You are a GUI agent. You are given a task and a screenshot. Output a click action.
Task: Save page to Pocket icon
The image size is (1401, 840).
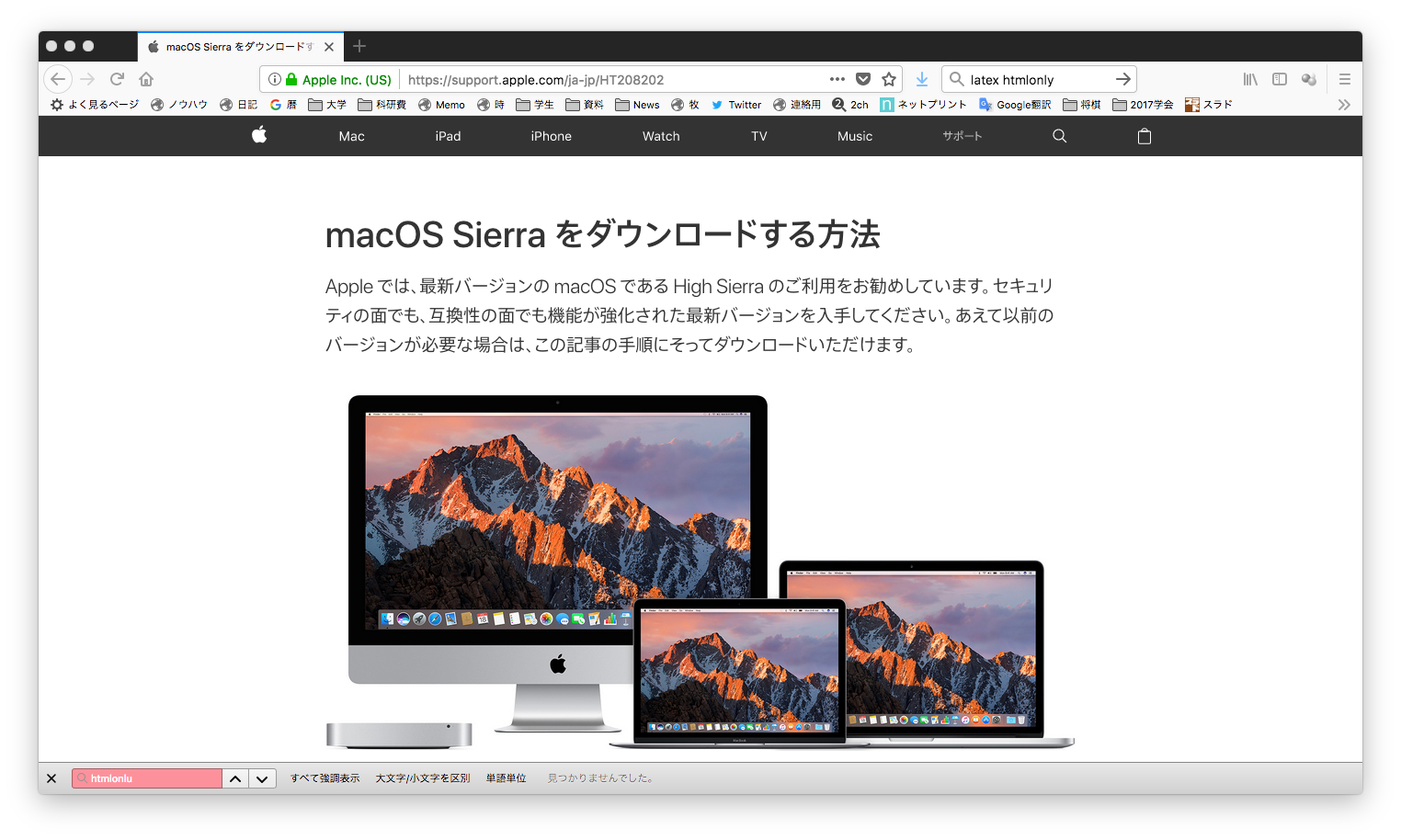click(x=863, y=79)
